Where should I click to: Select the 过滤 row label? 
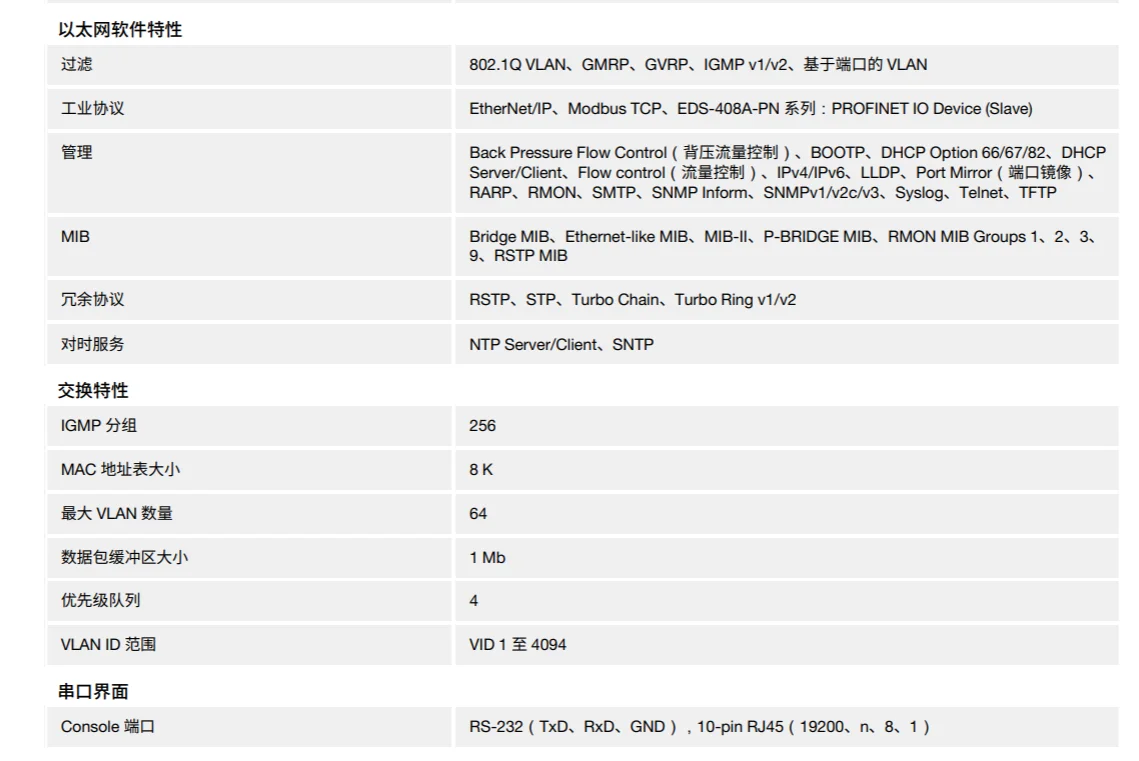tap(77, 65)
